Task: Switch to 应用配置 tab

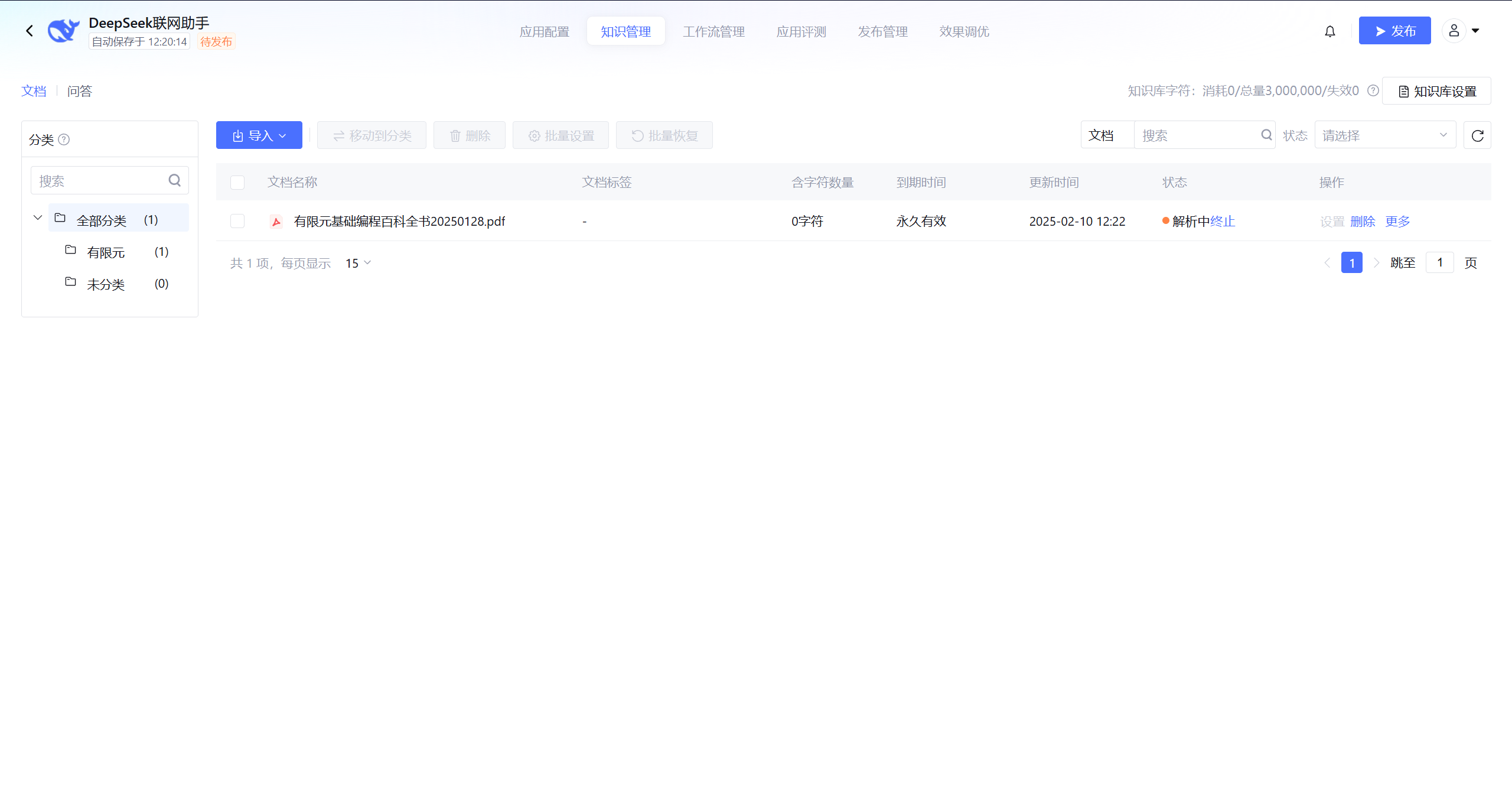Action: pyautogui.click(x=544, y=31)
